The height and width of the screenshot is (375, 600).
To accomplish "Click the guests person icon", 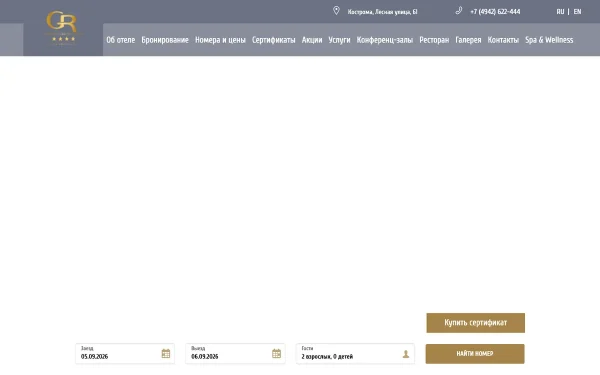I will [x=406, y=354].
